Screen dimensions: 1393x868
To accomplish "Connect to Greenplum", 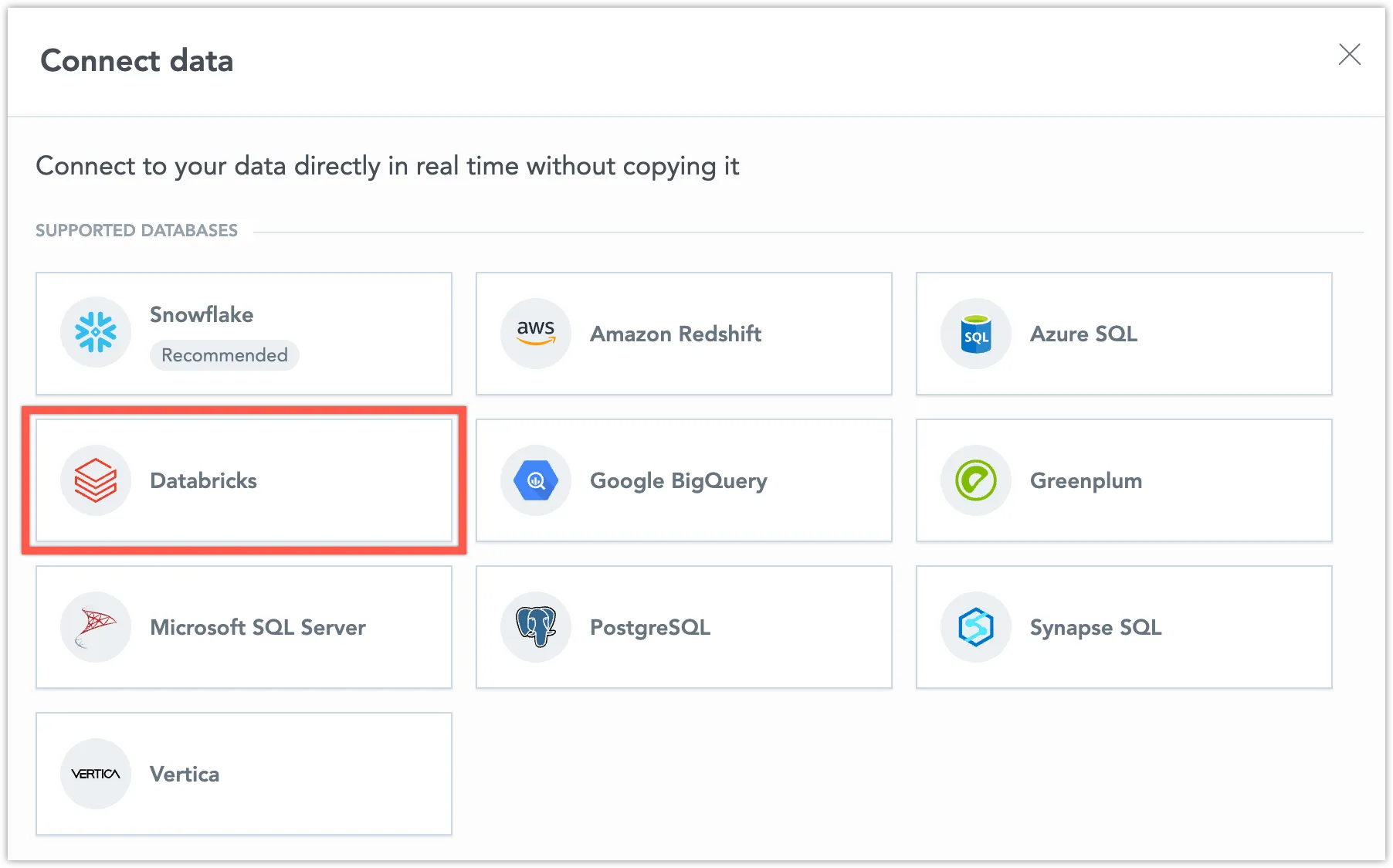I will (x=1124, y=480).
